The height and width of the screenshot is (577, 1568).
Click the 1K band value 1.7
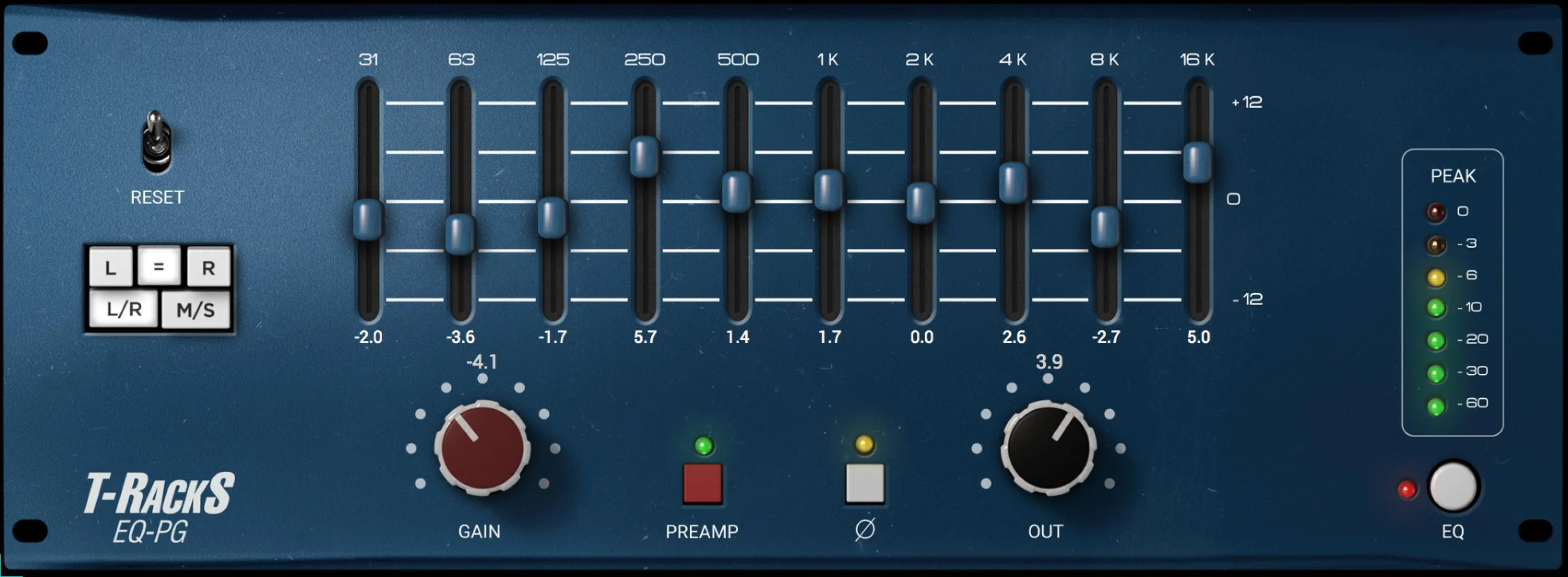coord(829,337)
